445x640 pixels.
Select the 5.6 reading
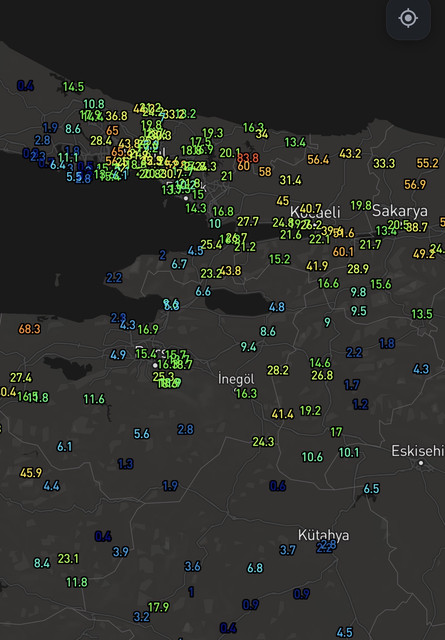[142, 434]
